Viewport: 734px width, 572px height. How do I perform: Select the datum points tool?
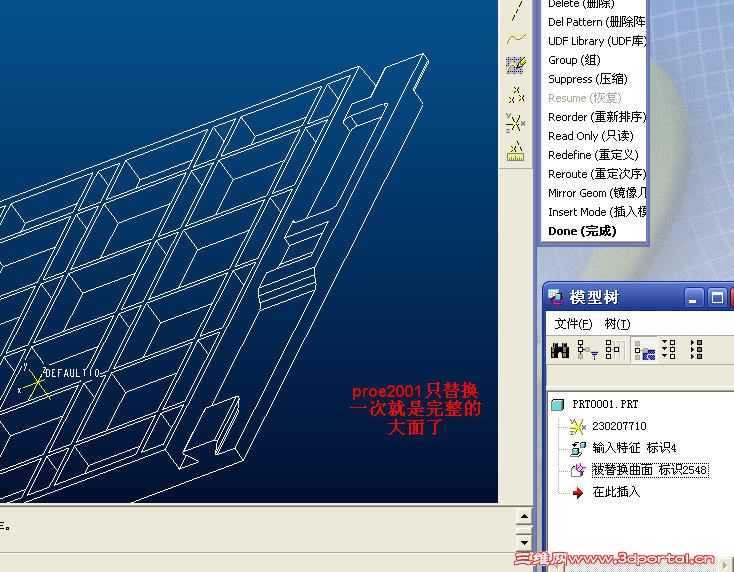pyautogui.click(x=516, y=94)
